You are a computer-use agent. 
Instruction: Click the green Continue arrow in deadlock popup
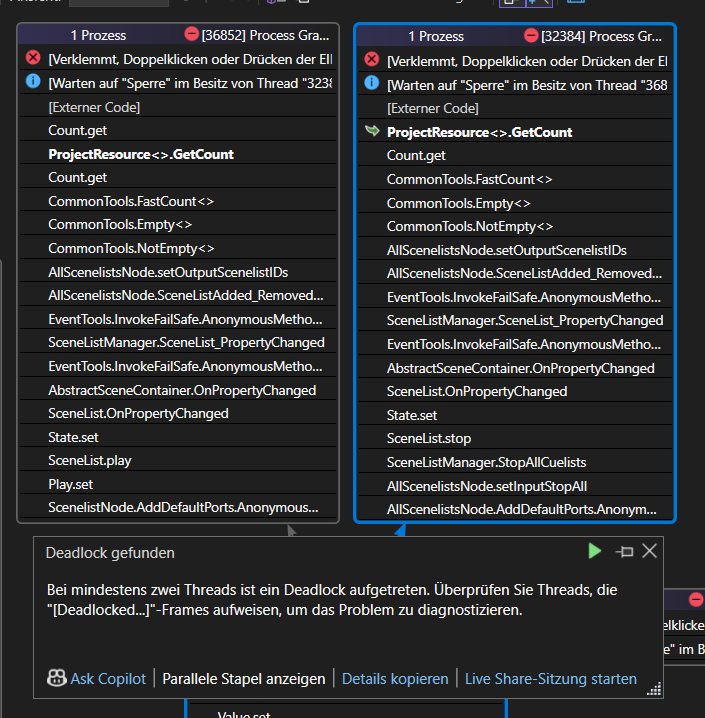tap(595, 551)
